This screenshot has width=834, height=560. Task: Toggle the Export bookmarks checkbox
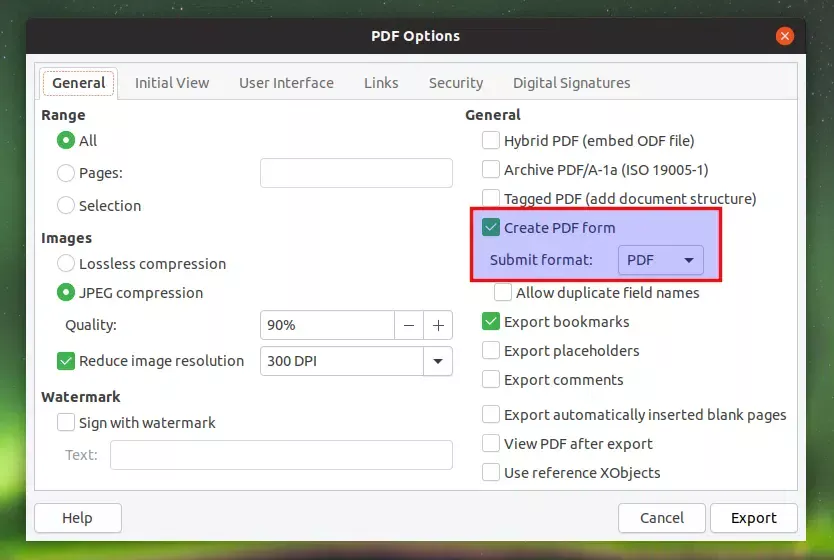coord(491,322)
